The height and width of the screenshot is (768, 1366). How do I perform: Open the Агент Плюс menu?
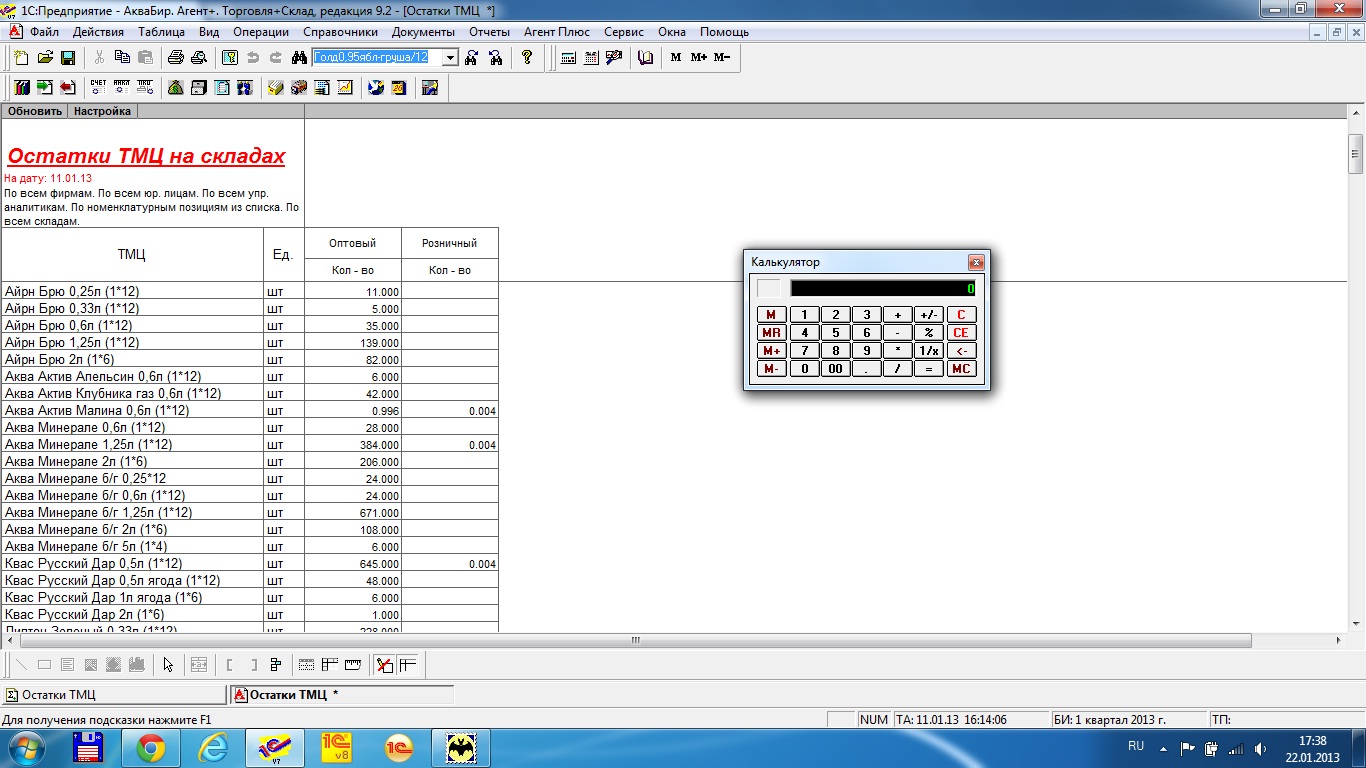click(x=557, y=32)
